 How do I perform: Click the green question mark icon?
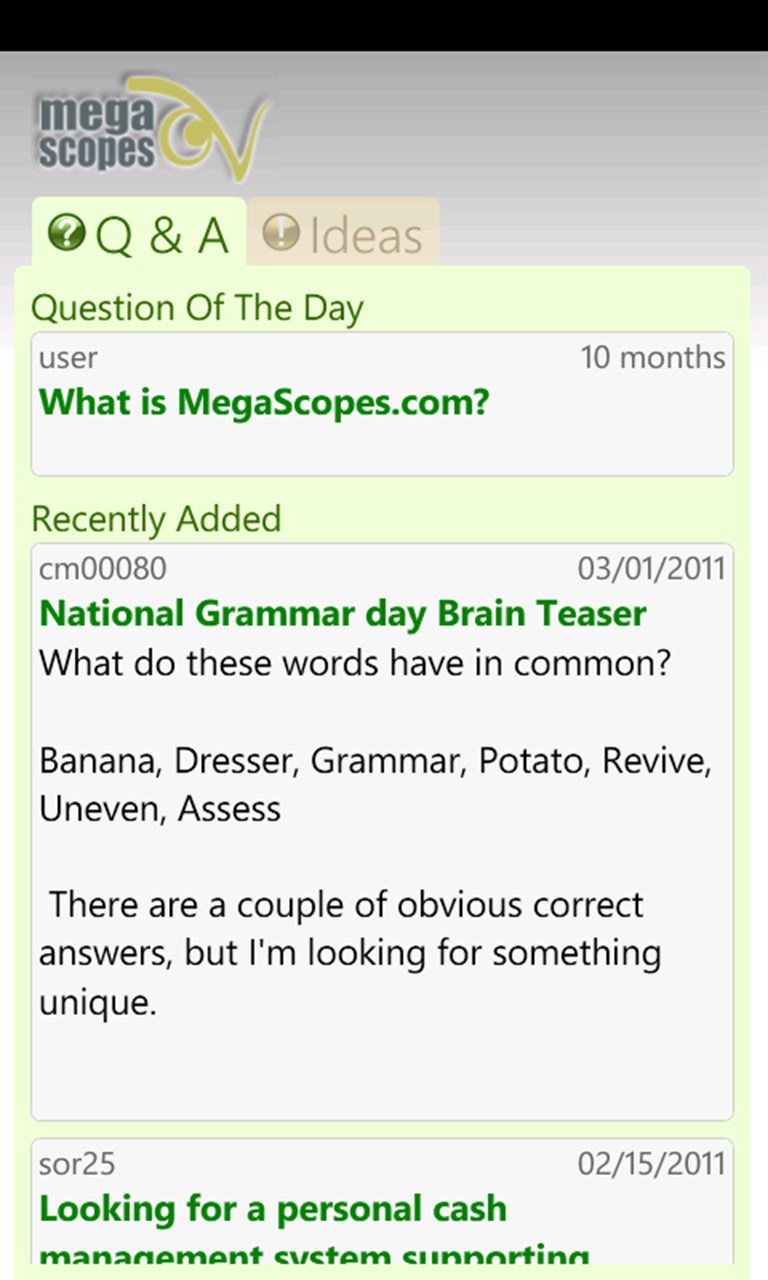click(67, 234)
